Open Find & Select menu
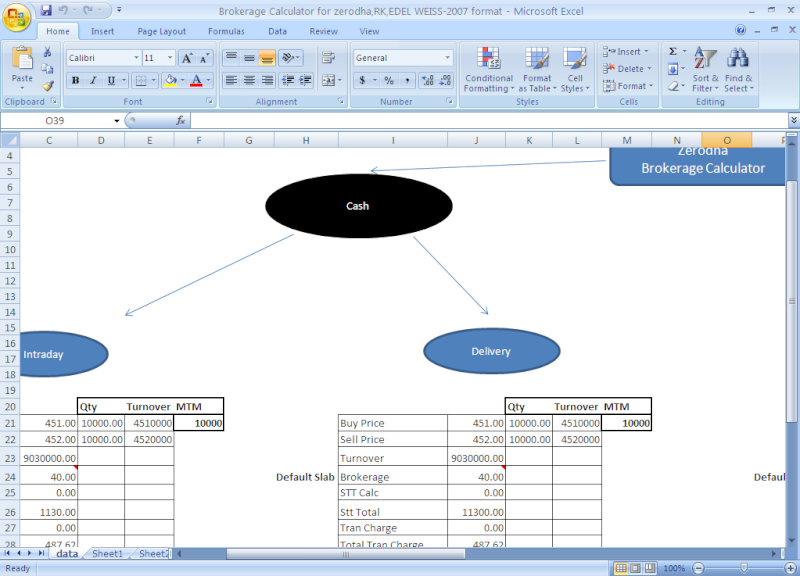 point(738,69)
